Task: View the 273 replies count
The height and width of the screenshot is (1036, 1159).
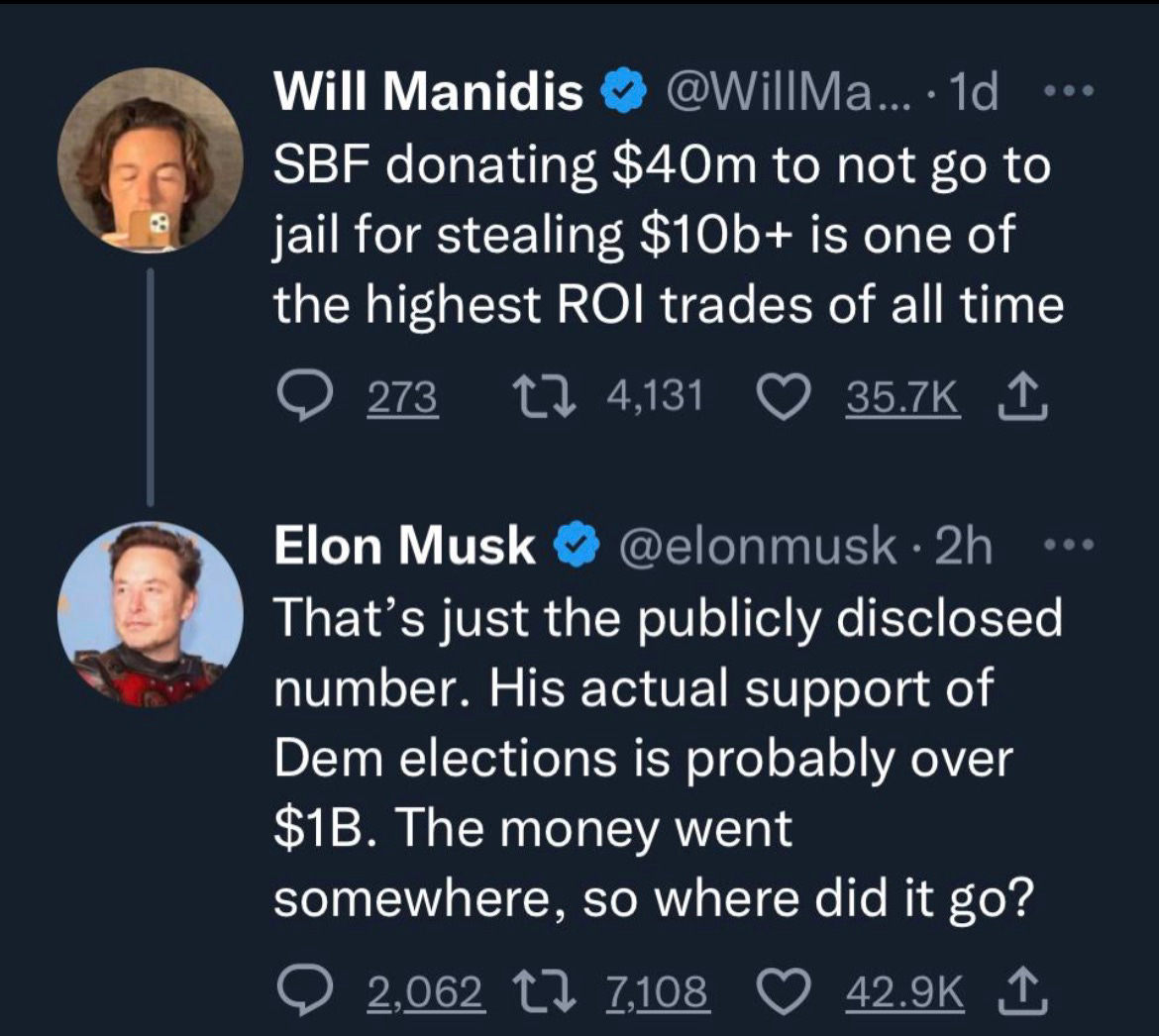Action: click(x=403, y=397)
